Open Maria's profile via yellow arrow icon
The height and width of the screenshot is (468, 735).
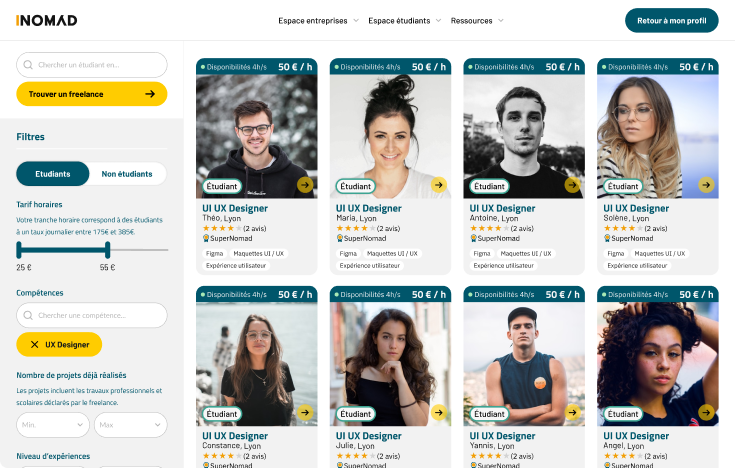[439, 185]
